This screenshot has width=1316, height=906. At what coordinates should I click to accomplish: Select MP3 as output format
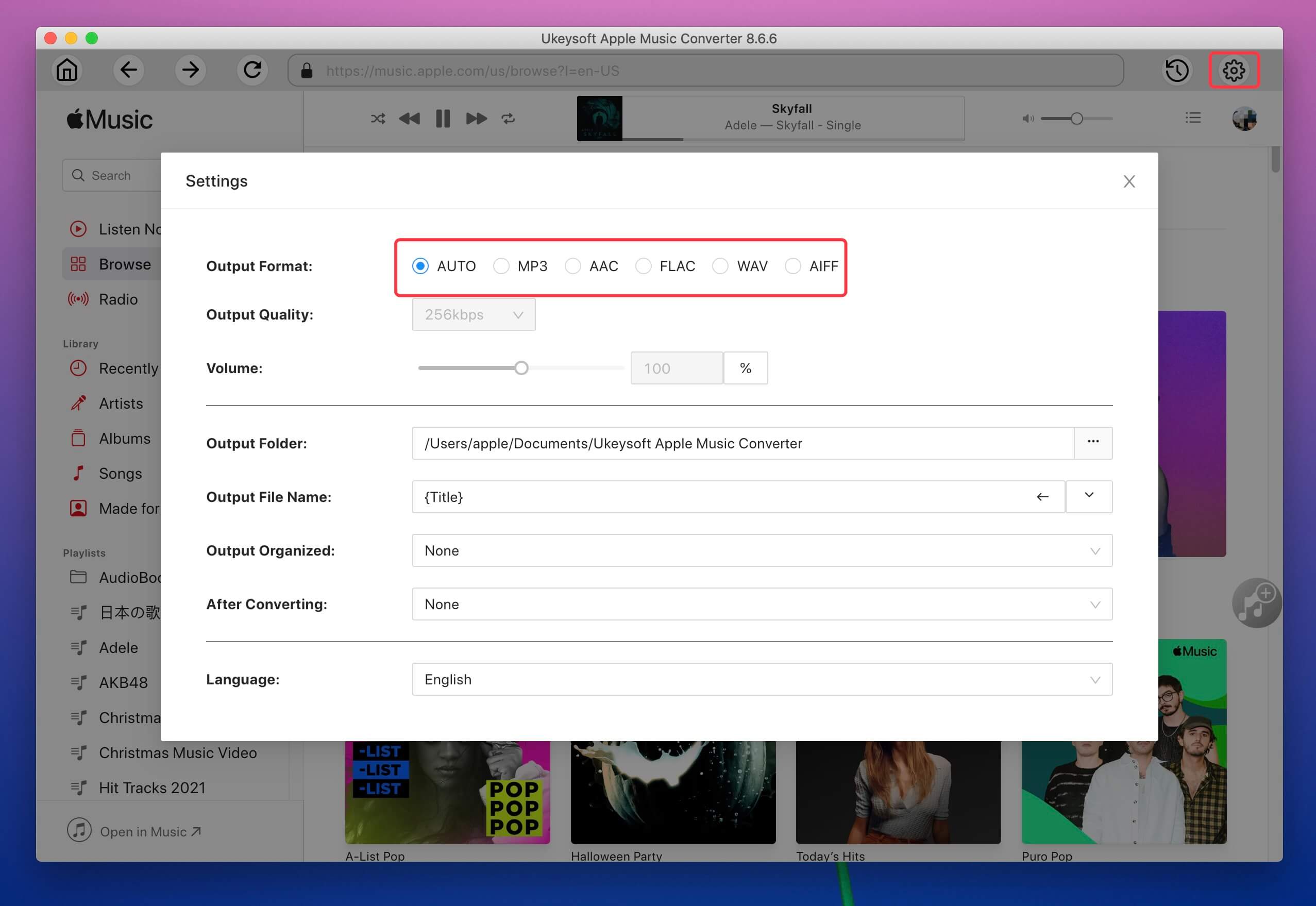click(x=502, y=265)
